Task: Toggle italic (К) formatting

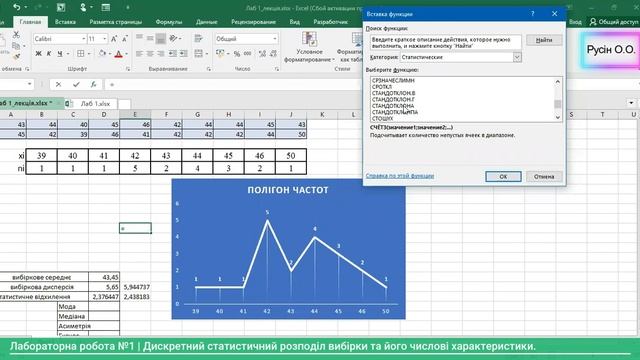Action: tap(49, 53)
